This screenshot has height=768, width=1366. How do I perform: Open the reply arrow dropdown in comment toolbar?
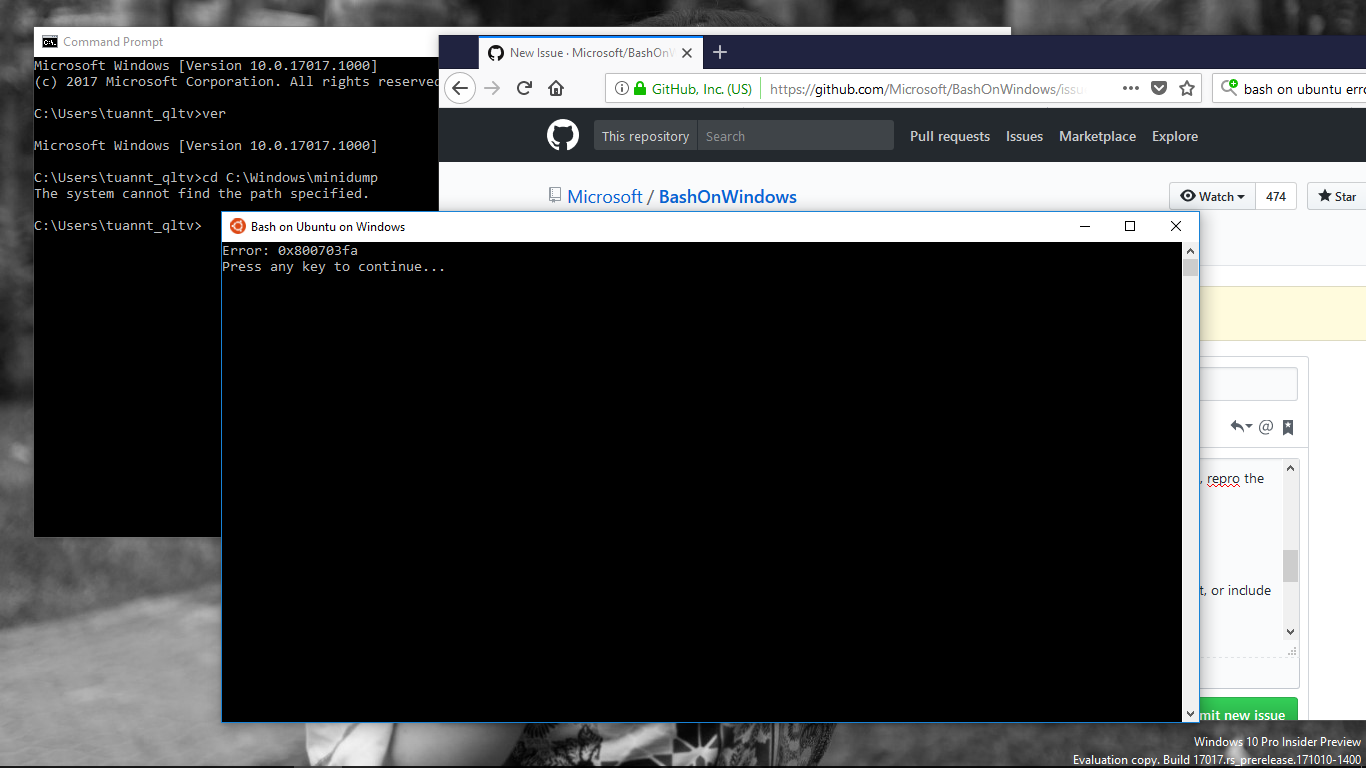tap(1241, 427)
